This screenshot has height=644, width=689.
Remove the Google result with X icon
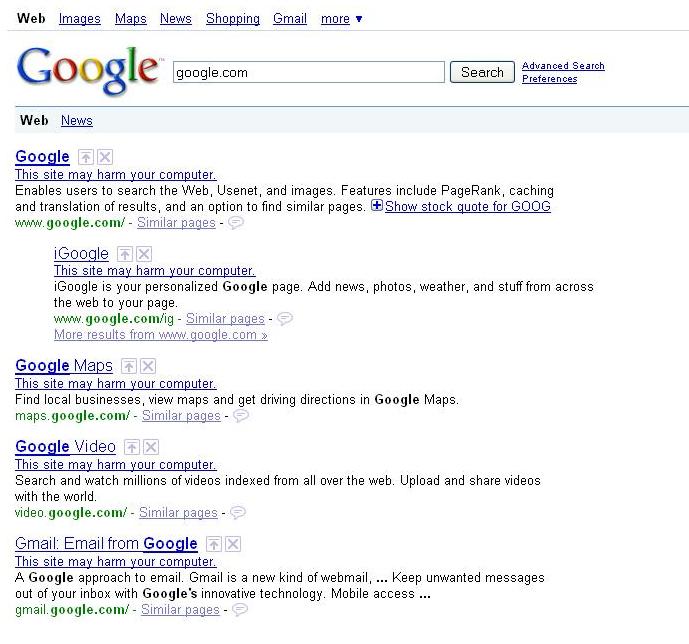(105, 157)
